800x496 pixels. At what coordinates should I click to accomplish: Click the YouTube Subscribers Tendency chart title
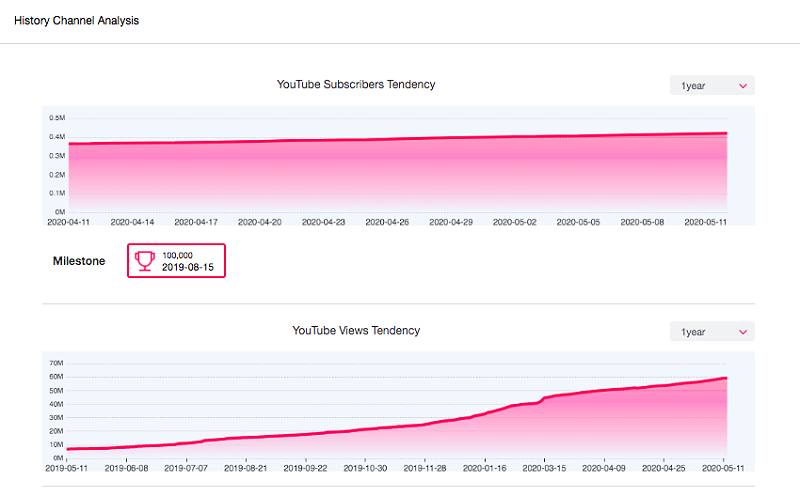[x=356, y=85]
